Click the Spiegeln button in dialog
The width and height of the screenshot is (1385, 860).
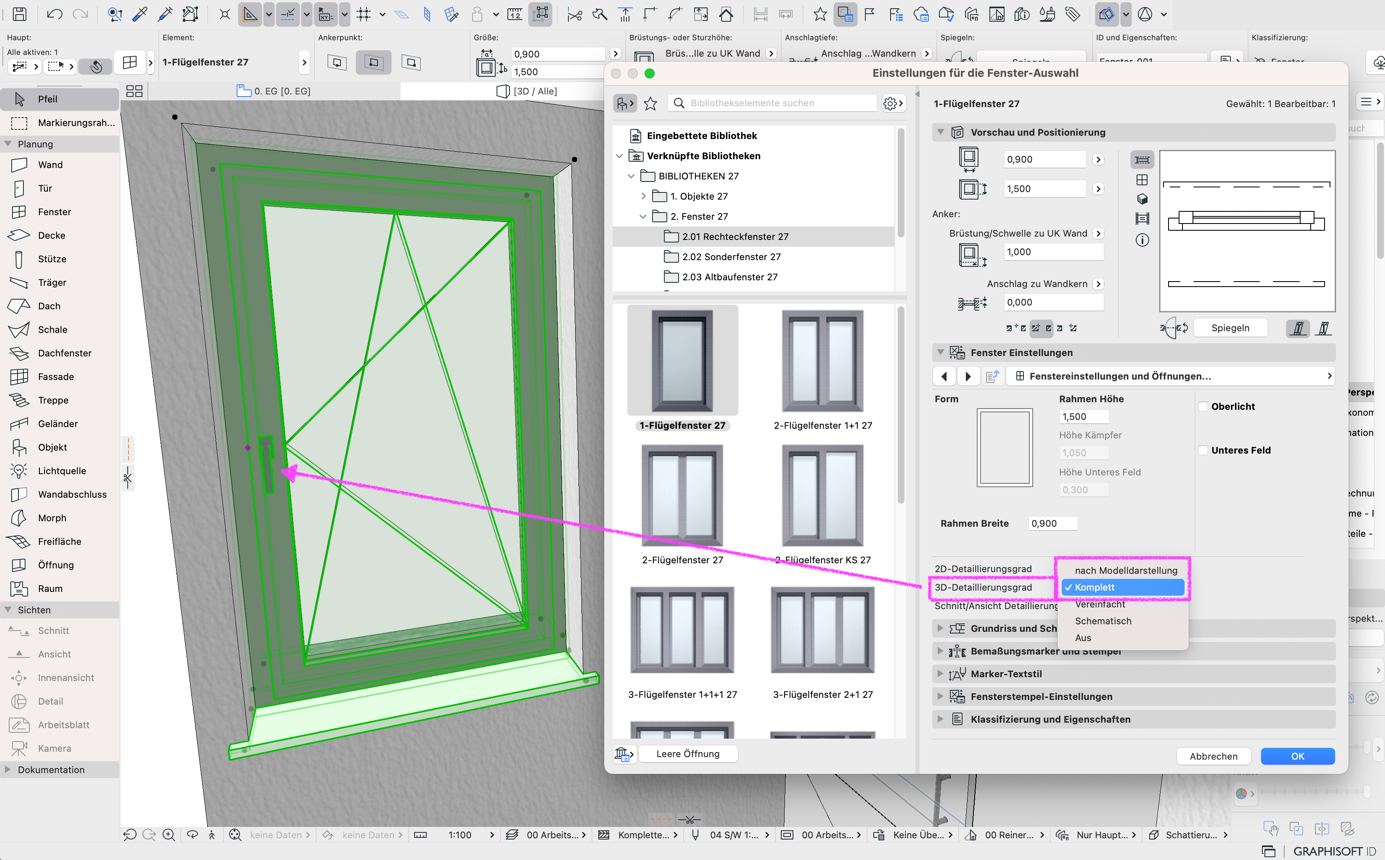click(x=1230, y=328)
